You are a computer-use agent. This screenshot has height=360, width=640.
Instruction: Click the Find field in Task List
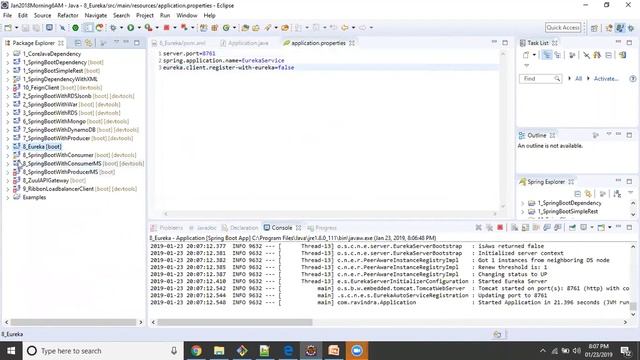tap(540, 78)
